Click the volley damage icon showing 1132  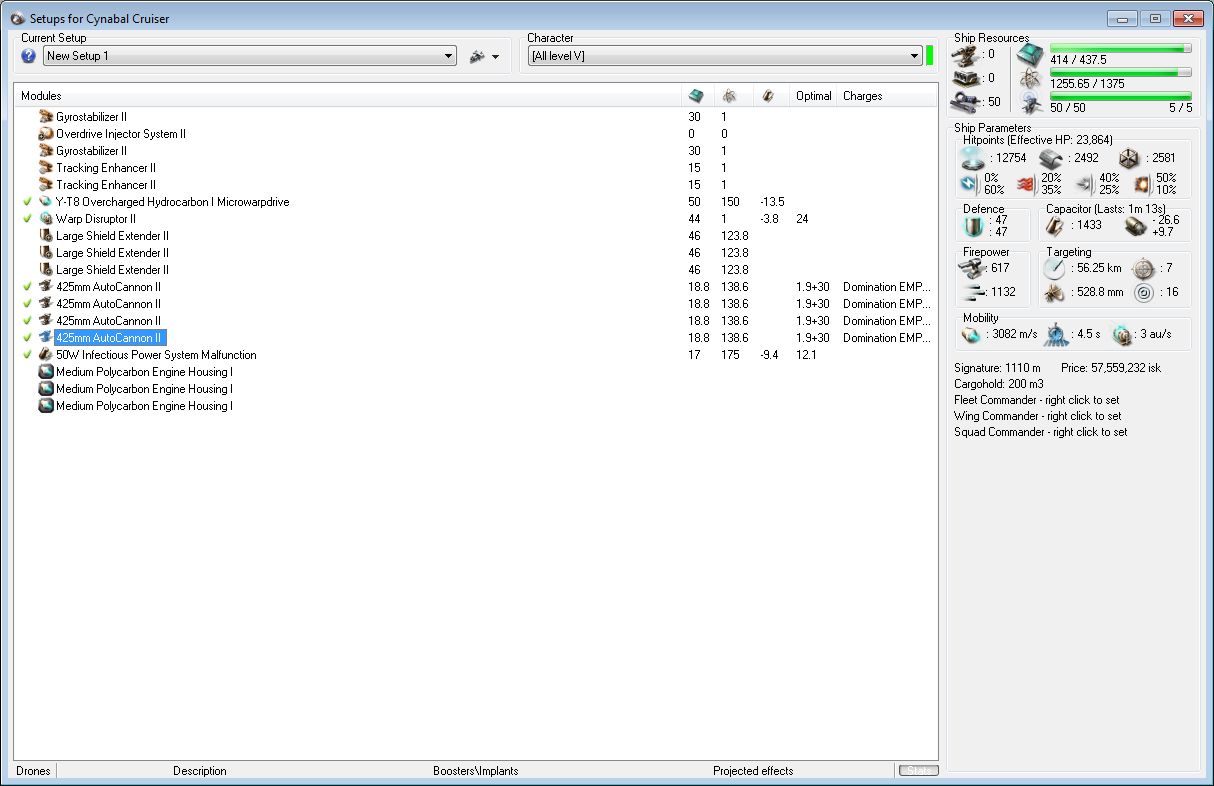pos(972,292)
